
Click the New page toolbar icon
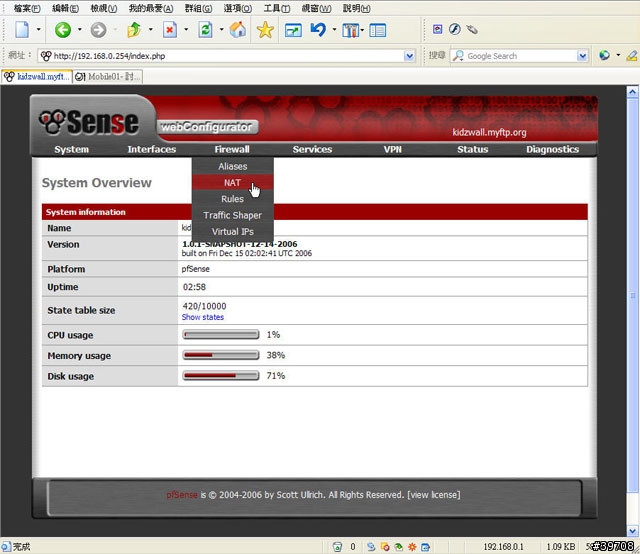(22, 30)
